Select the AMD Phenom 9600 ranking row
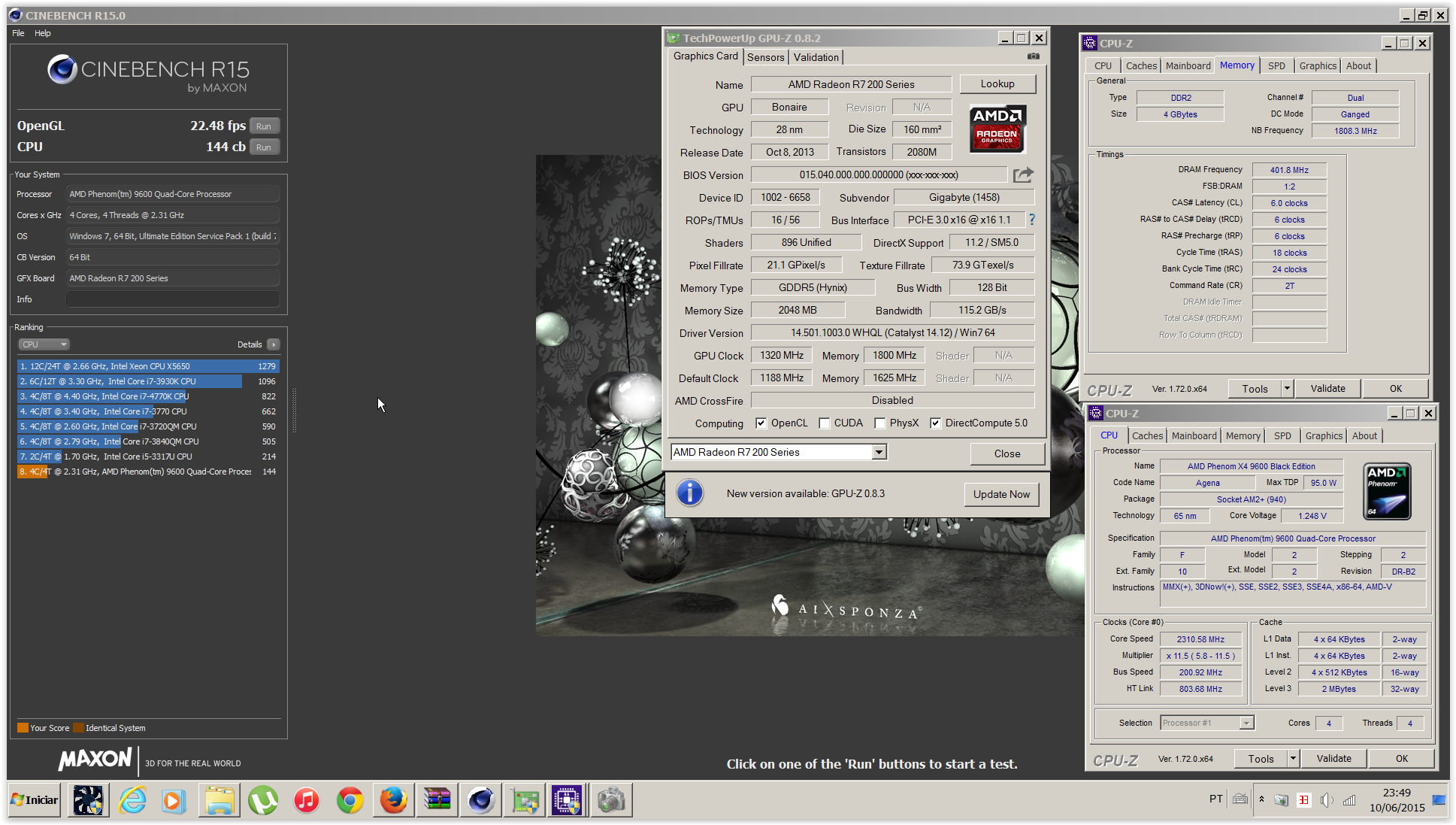1456x825 pixels. [x=148, y=472]
